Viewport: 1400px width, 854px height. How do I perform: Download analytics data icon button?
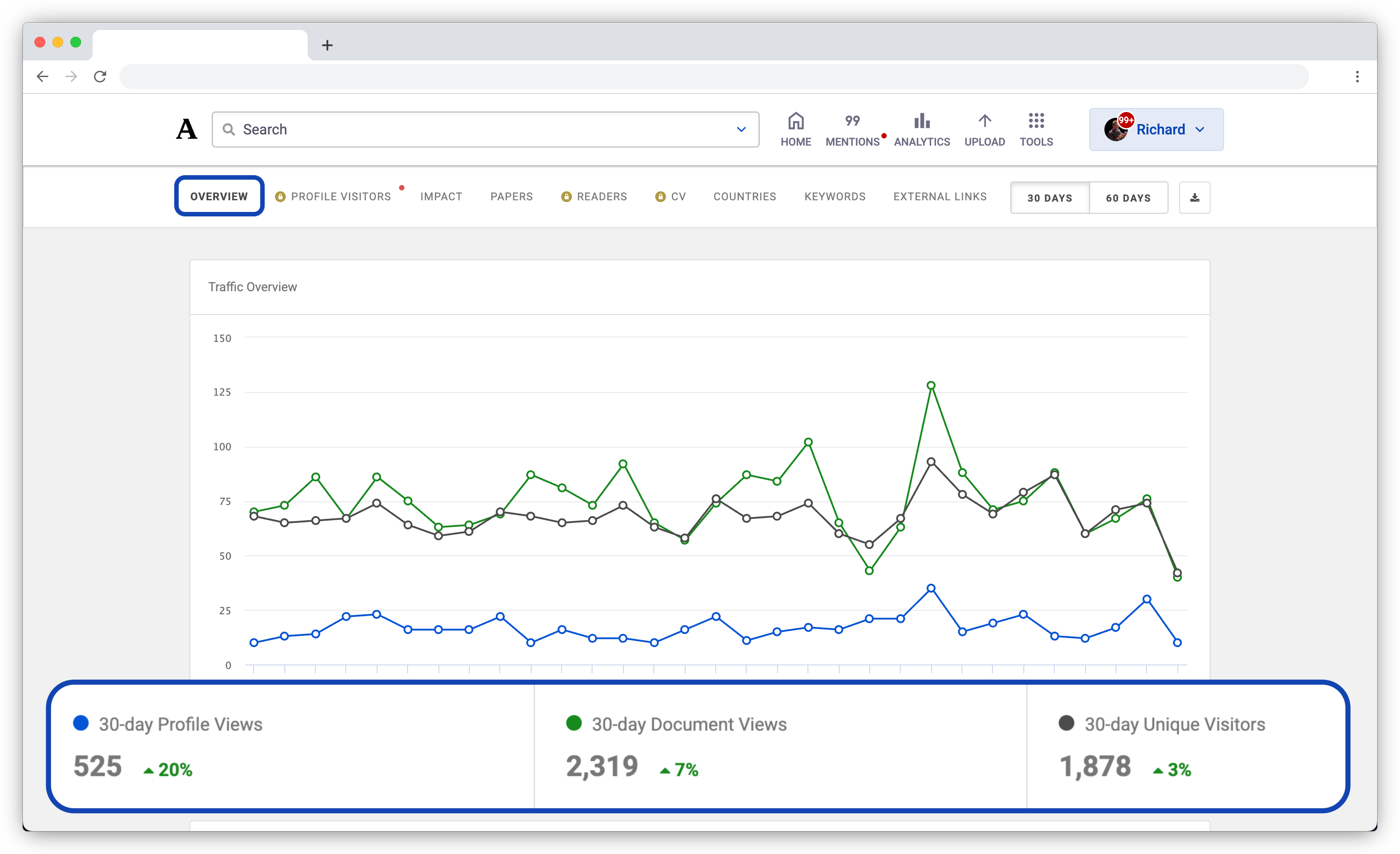click(x=1194, y=198)
